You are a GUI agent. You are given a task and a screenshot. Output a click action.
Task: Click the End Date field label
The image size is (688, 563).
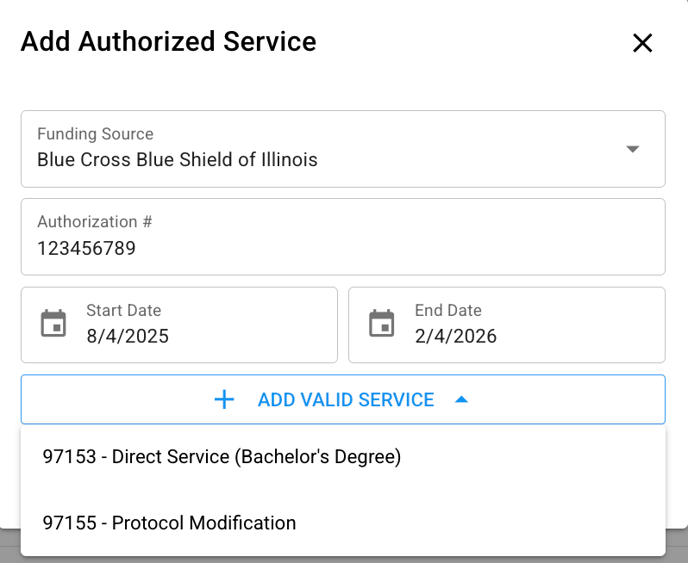(x=448, y=310)
